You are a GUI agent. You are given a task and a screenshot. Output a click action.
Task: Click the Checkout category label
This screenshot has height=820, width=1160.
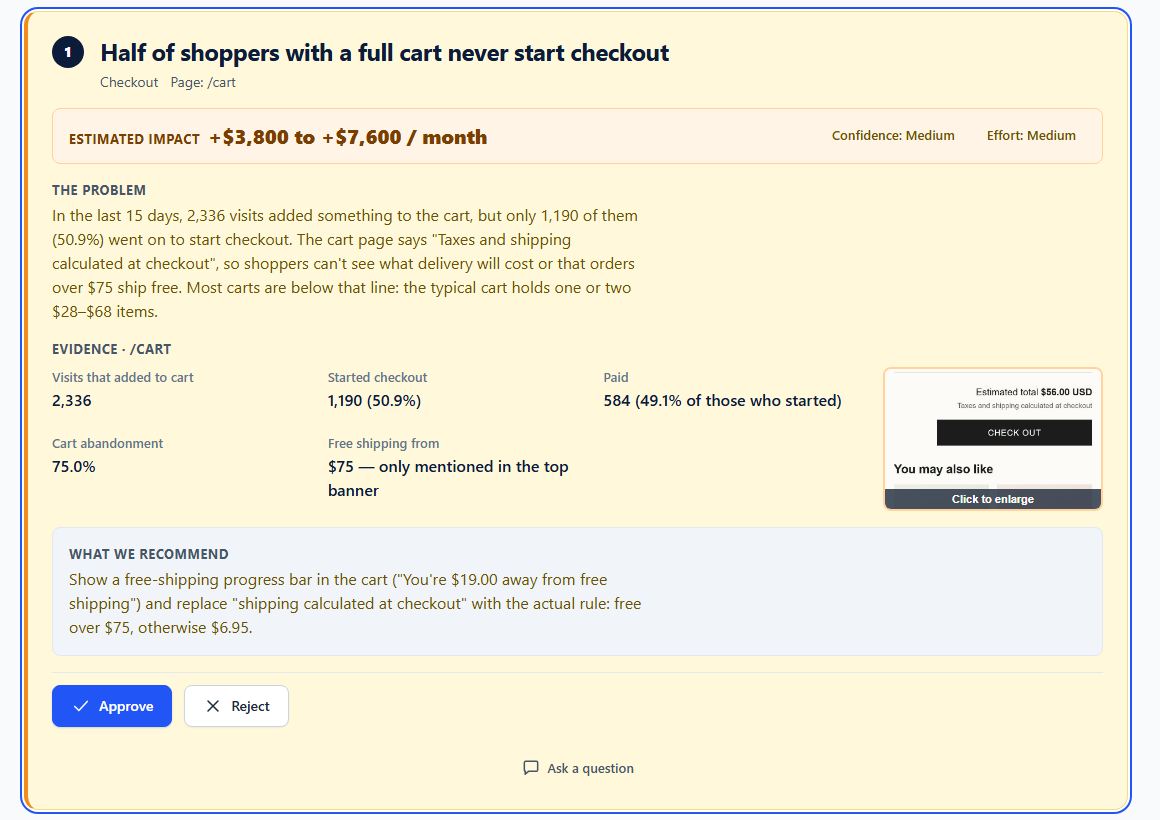[x=129, y=82]
